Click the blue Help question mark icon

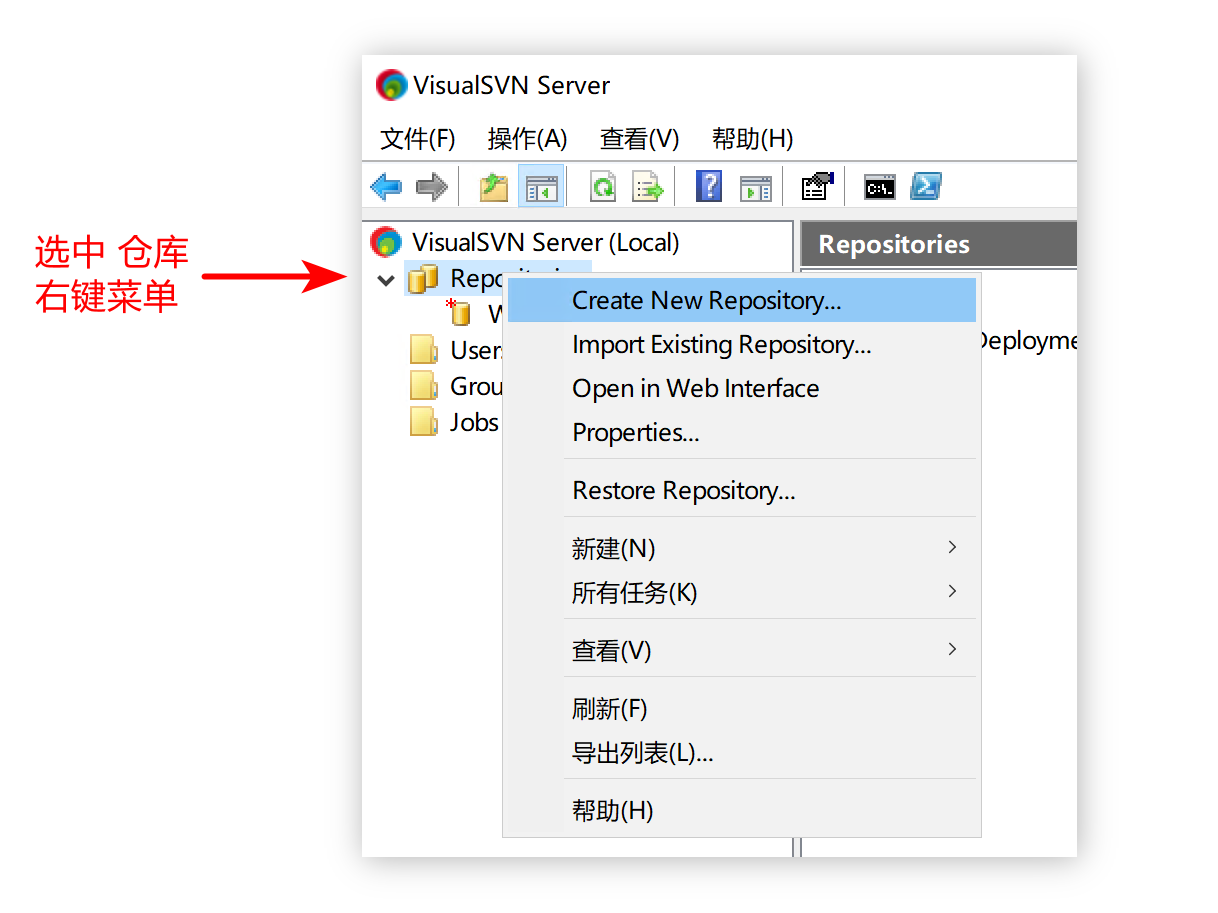coord(709,187)
